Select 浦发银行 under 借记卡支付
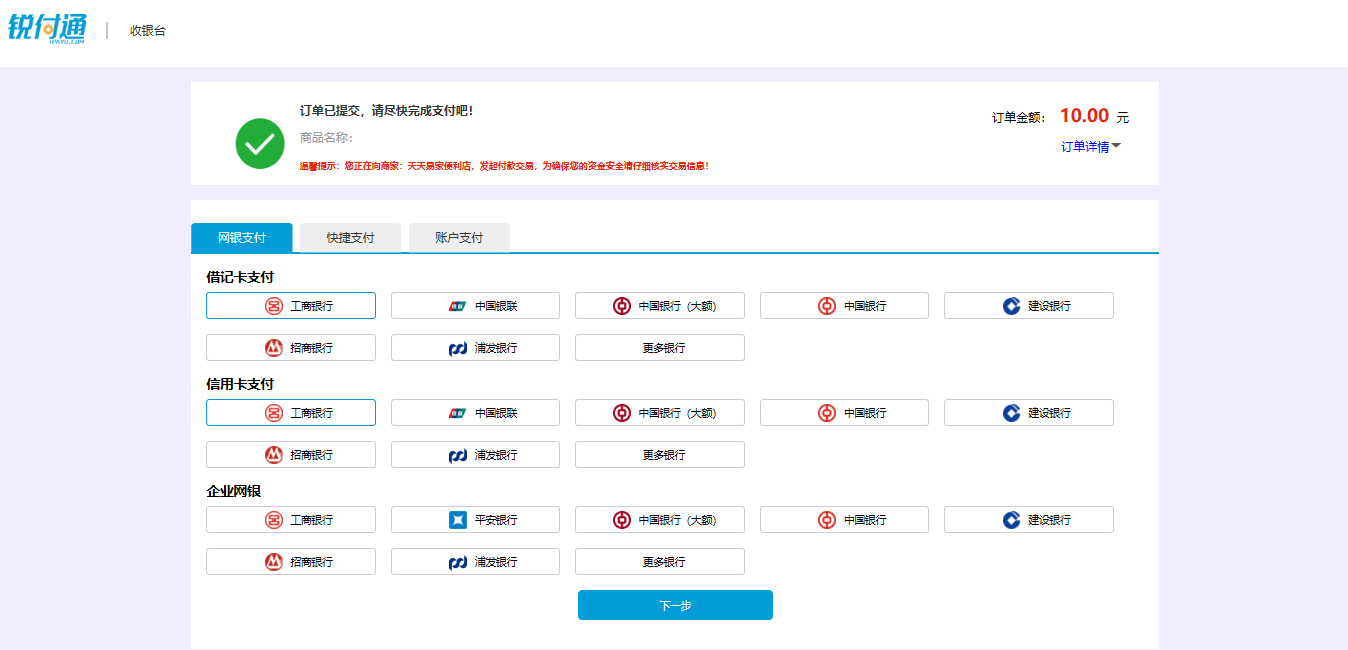This screenshot has width=1348, height=650. coord(475,348)
